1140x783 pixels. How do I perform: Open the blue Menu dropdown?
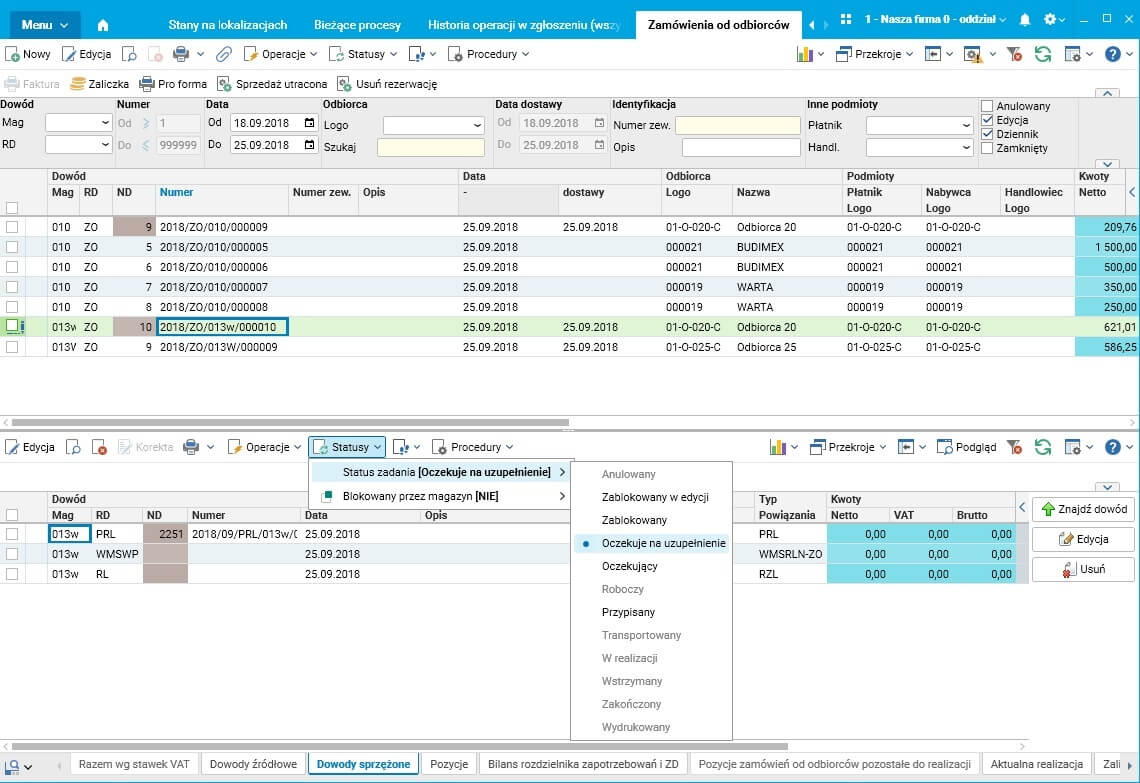(x=45, y=25)
